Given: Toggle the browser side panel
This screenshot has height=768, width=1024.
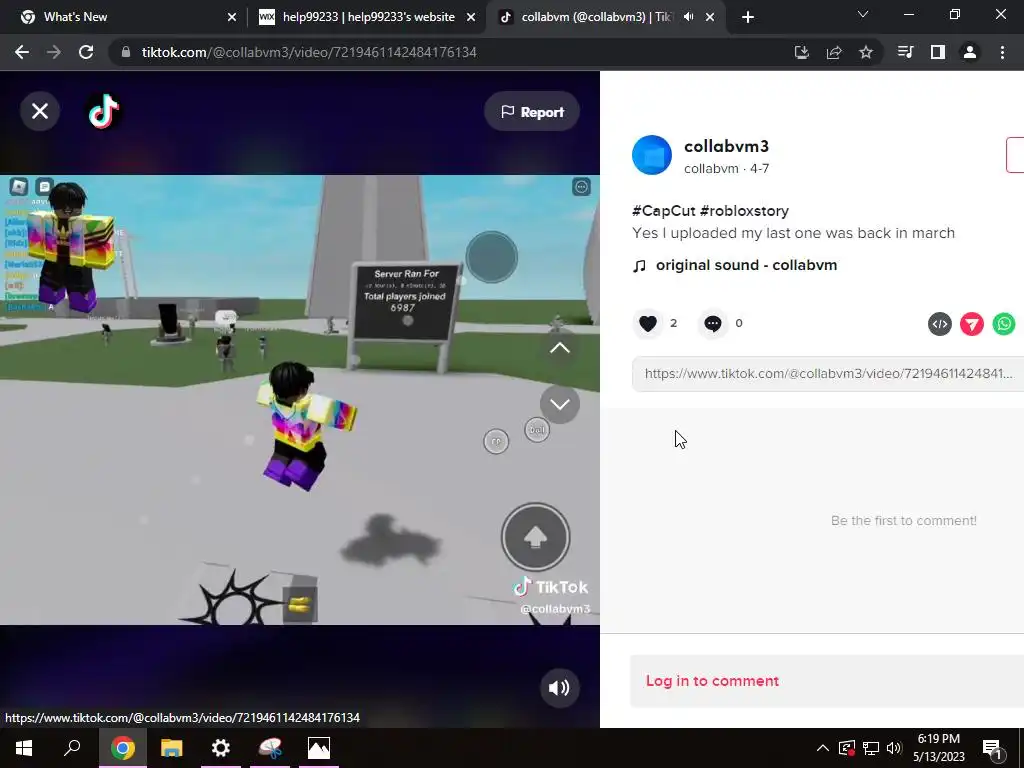Looking at the screenshot, I should (938, 52).
